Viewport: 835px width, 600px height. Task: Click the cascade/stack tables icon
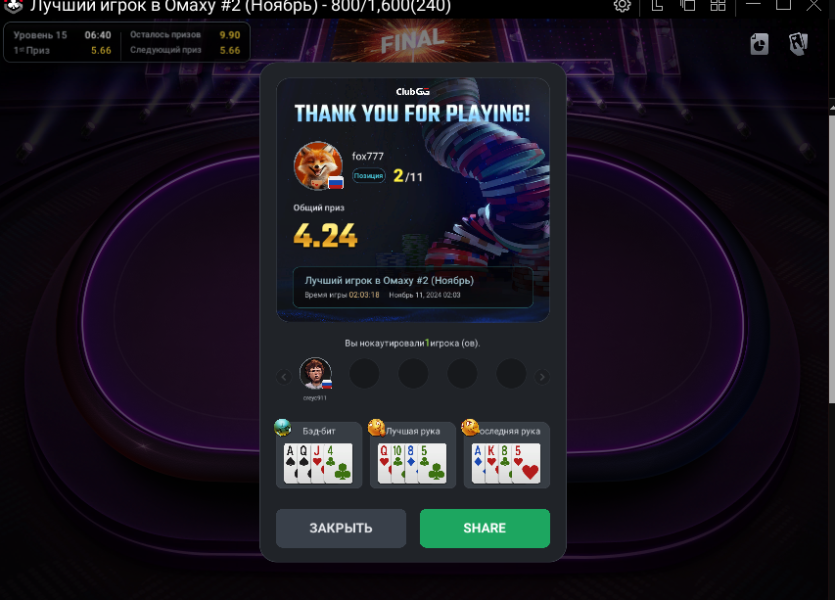click(x=687, y=5)
